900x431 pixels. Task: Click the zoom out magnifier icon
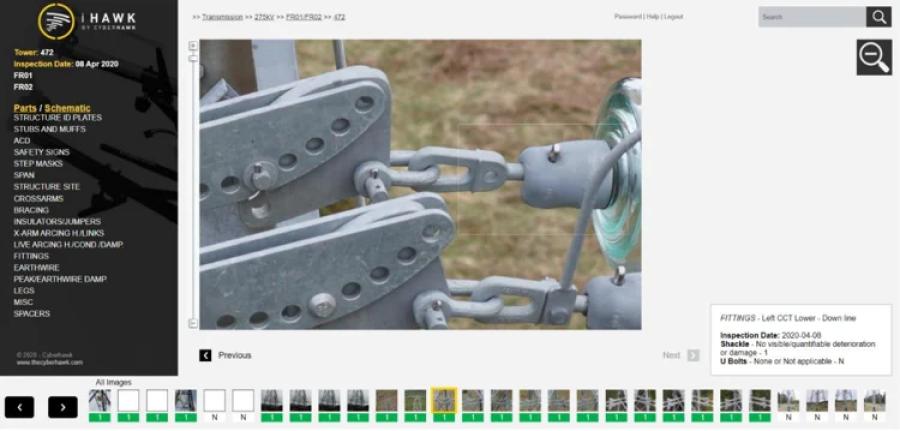(873, 57)
